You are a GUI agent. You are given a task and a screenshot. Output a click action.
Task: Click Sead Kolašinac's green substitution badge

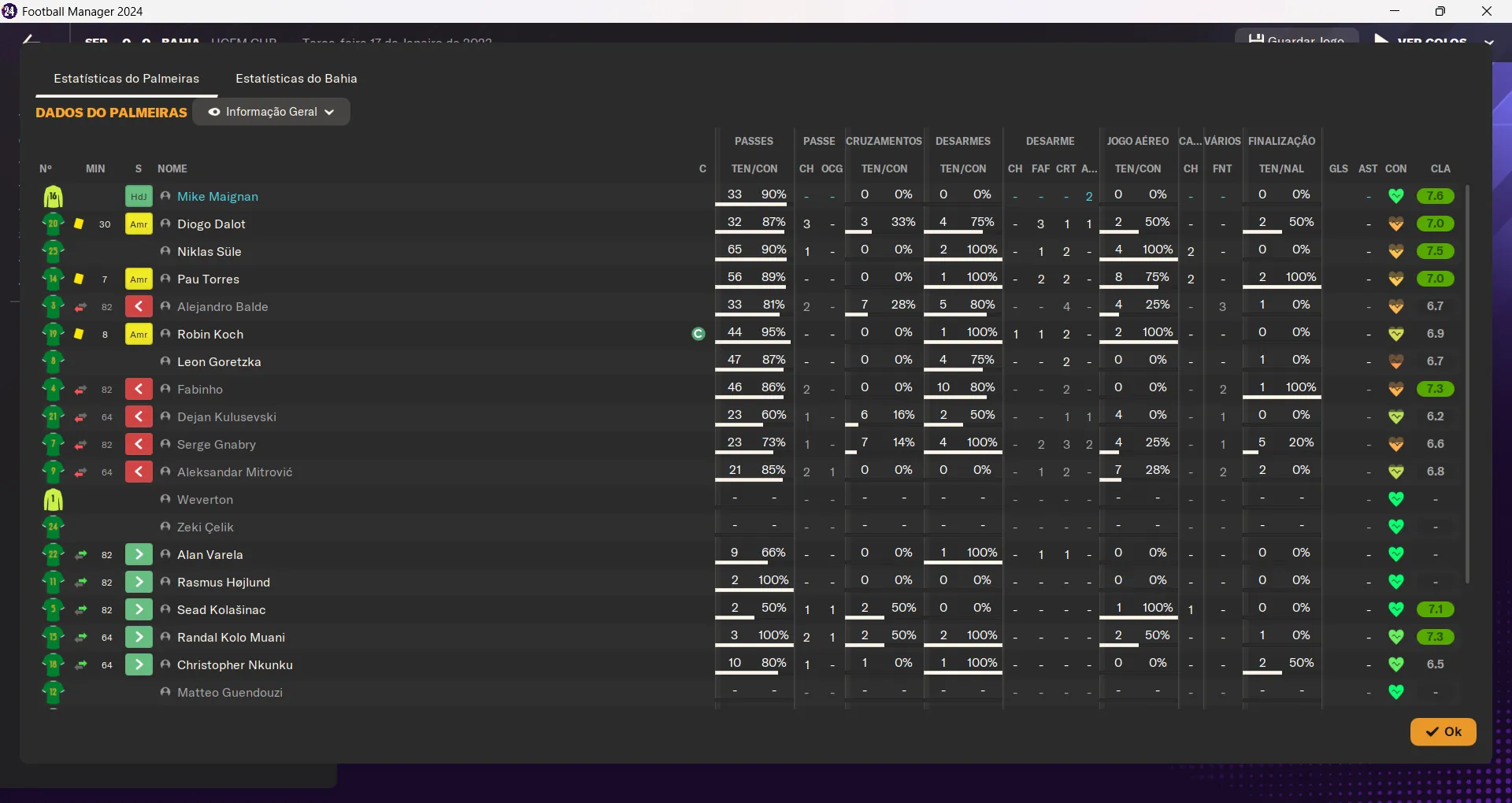click(139, 609)
